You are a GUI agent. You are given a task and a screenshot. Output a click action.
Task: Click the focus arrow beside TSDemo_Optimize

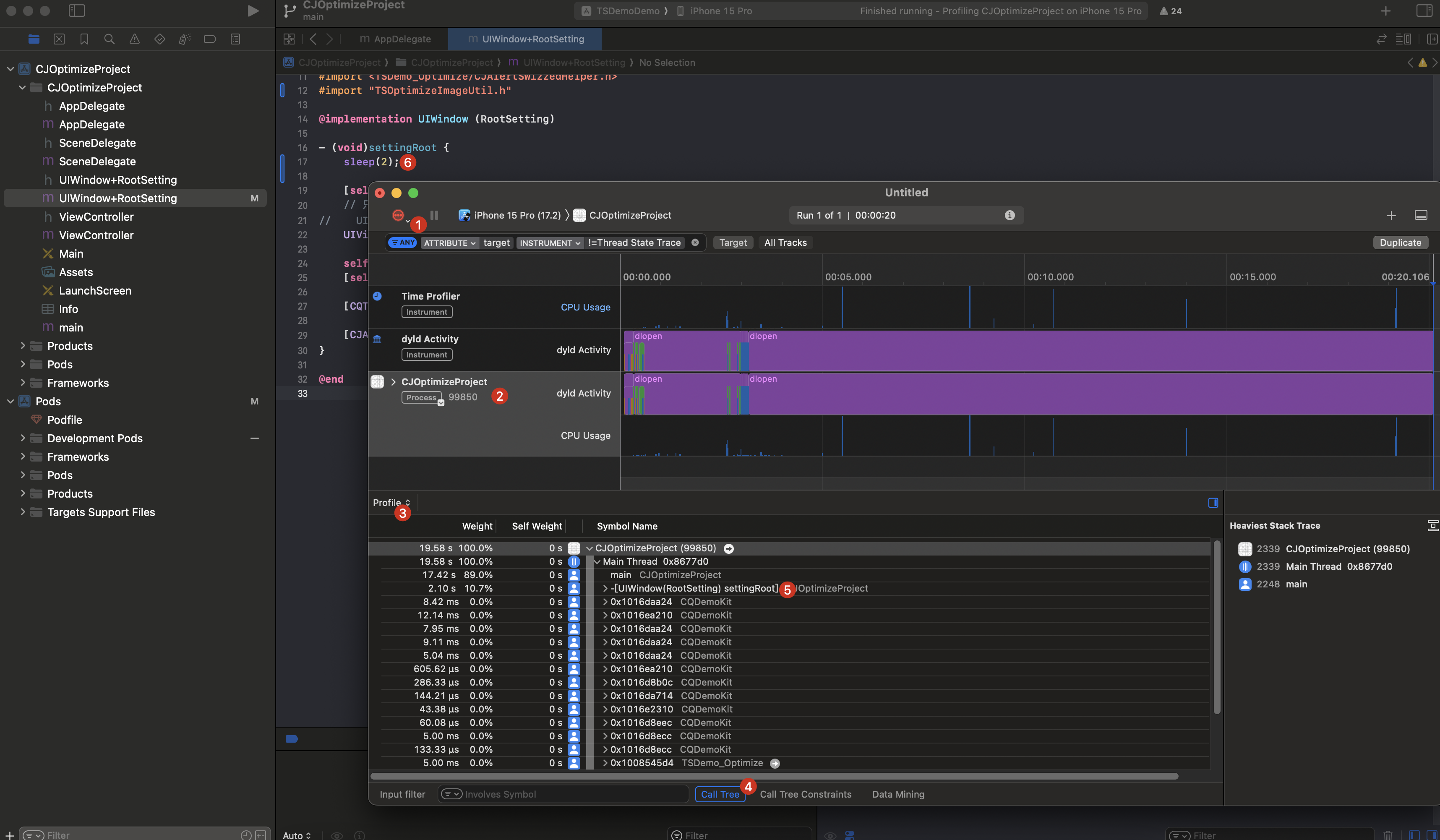pyautogui.click(x=774, y=763)
